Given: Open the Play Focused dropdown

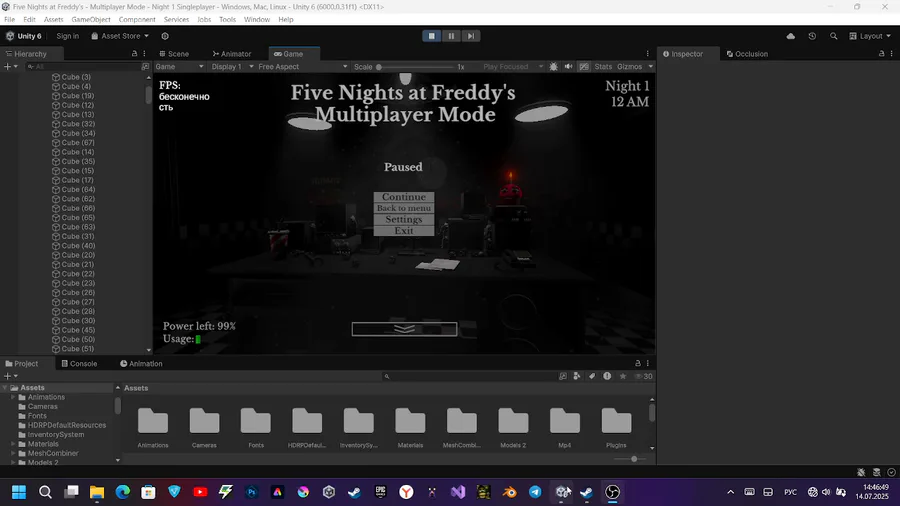Looking at the screenshot, I should [x=513, y=67].
